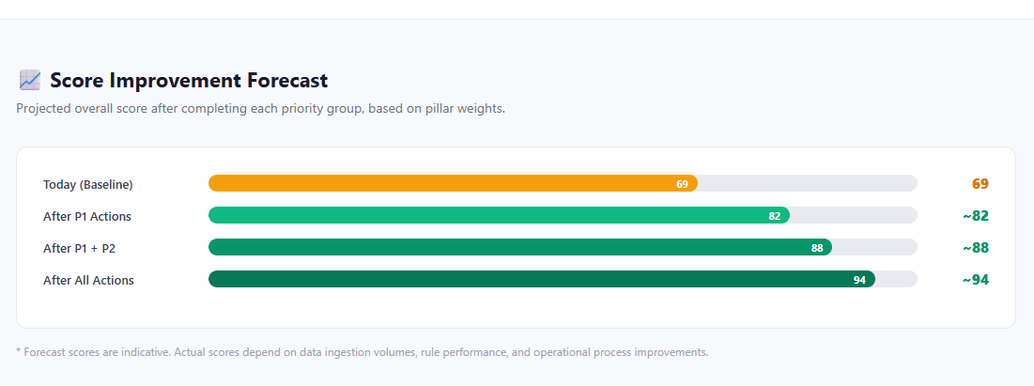Click the chart icon beside Score Improvement Forecast
This screenshot has height=386, width=1034.
tap(30, 80)
